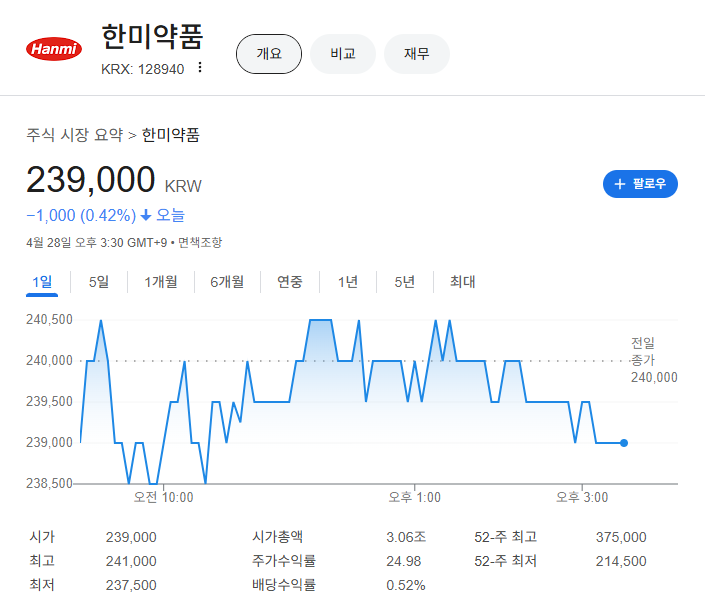Click the 240,500 y-axis label
The image size is (705, 605).
click(49, 320)
